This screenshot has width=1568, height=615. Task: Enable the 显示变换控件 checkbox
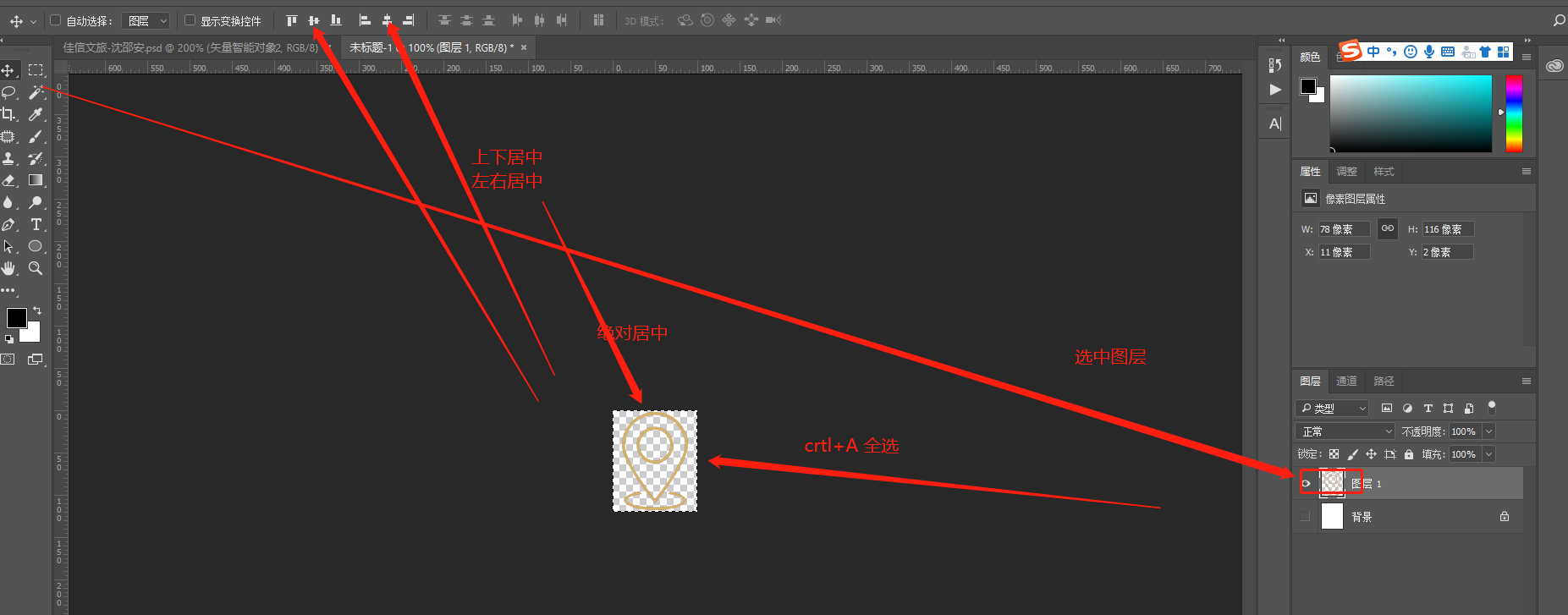(x=190, y=20)
